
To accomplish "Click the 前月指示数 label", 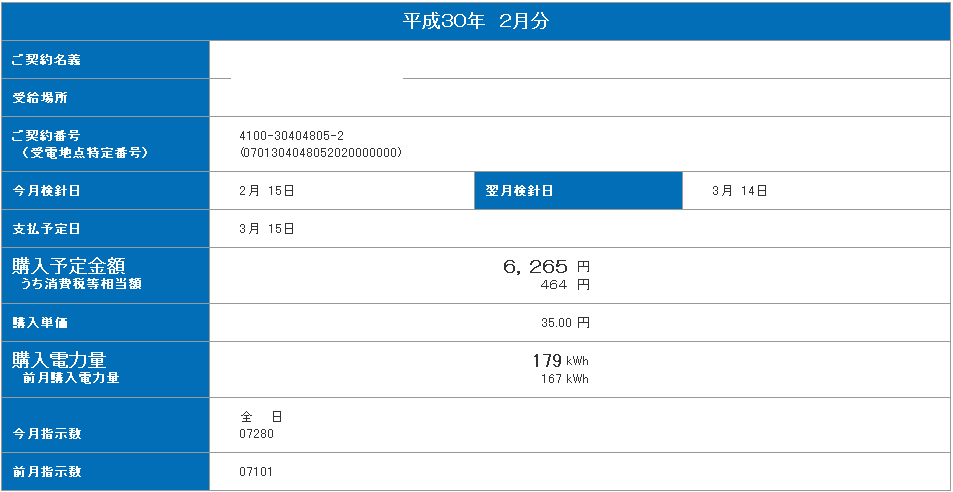I will coord(46,471).
